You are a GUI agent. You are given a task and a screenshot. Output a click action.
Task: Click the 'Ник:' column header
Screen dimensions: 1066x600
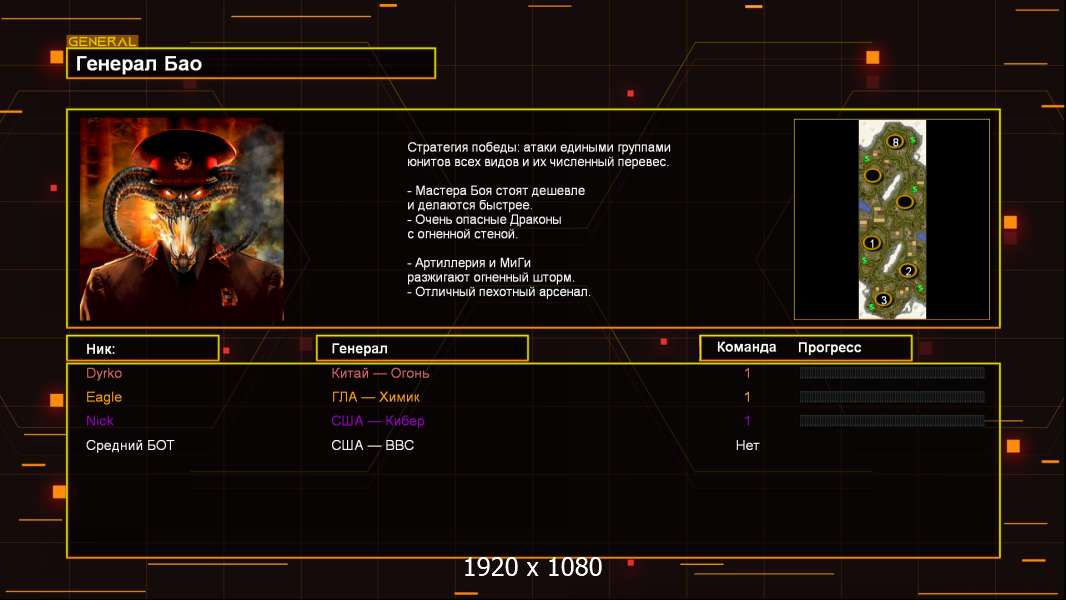(143, 349)
